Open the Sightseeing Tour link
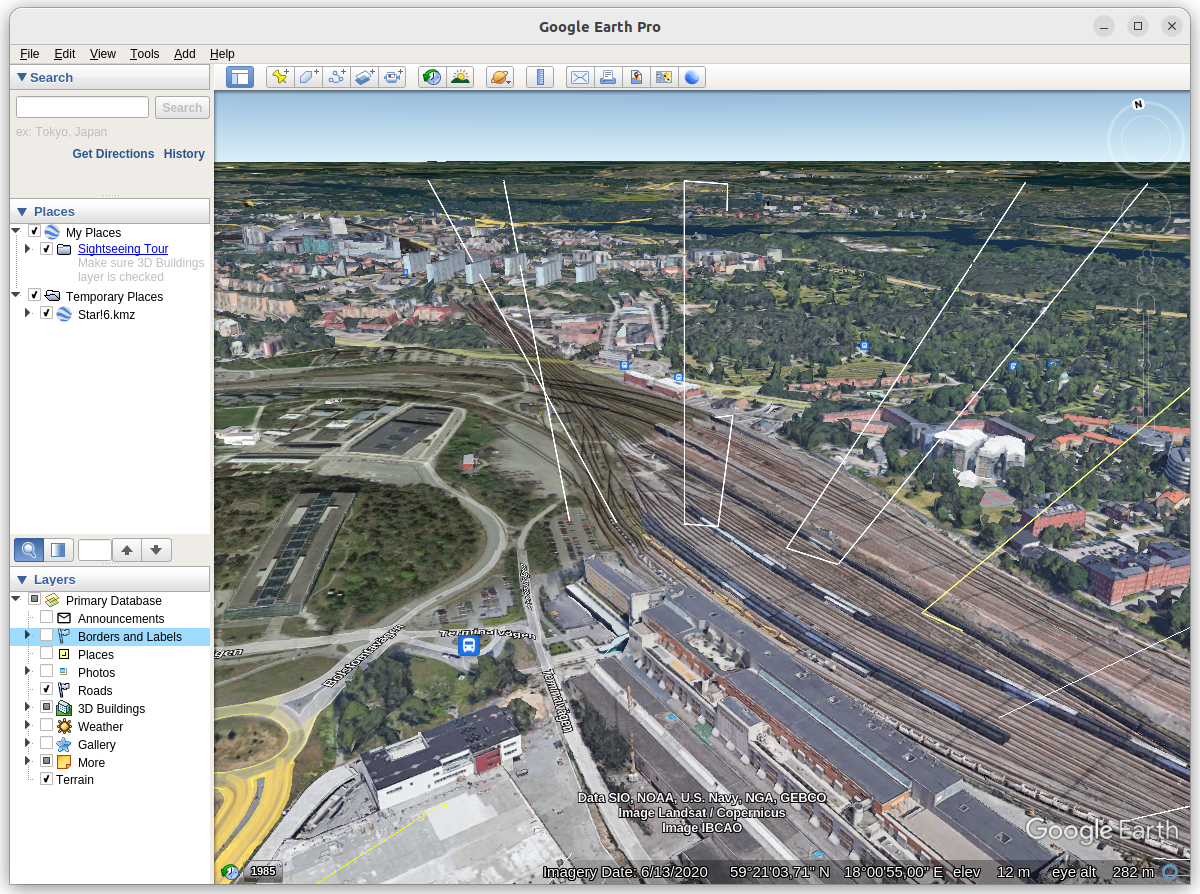Screen dimensions: 1200x894 pos(123,249)
